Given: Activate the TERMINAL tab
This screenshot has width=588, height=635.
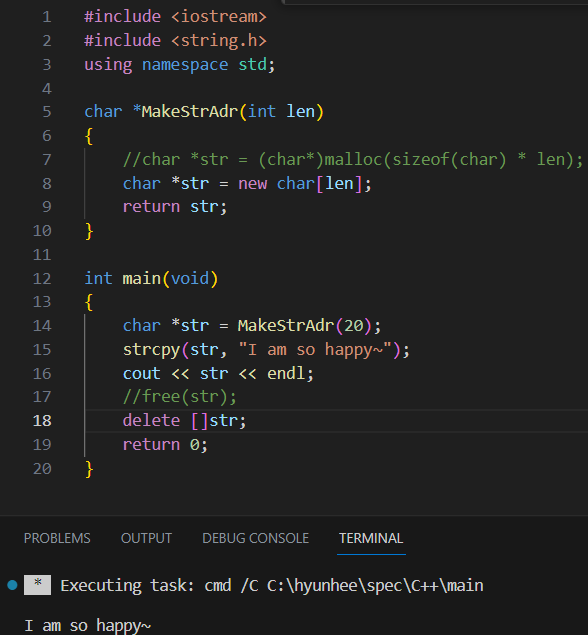Looking at the screenshot, I should click(x=371, y=538).
